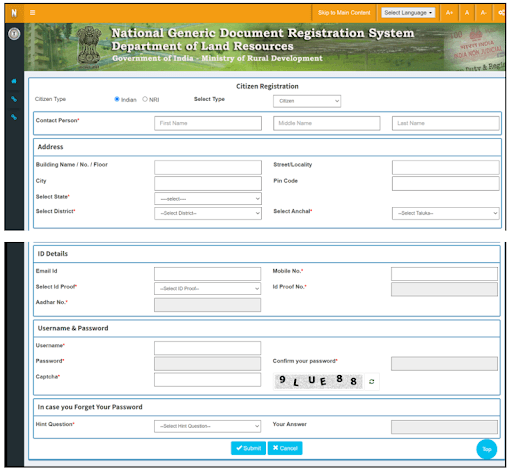
Task: Expand the Select Hint Question dropdown
Action: coord(207,426)
